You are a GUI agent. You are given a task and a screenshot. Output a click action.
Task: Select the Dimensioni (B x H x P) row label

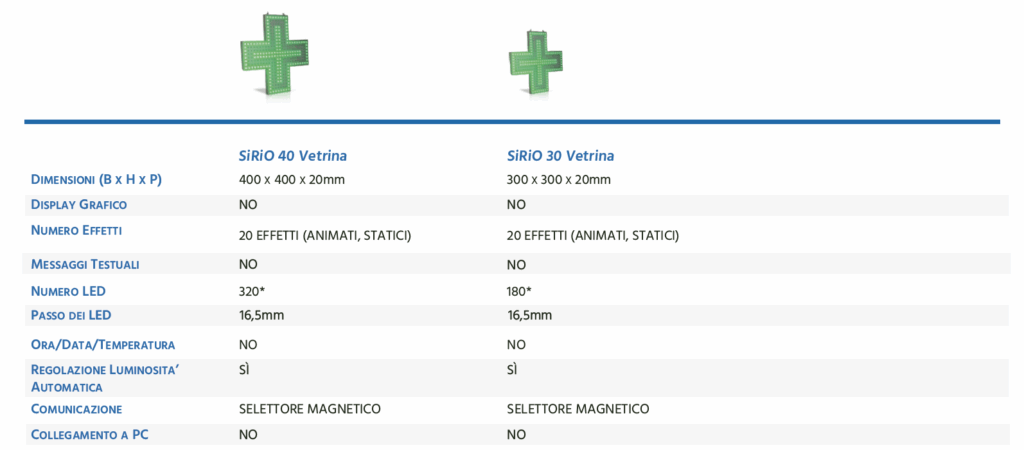[96, 180]
